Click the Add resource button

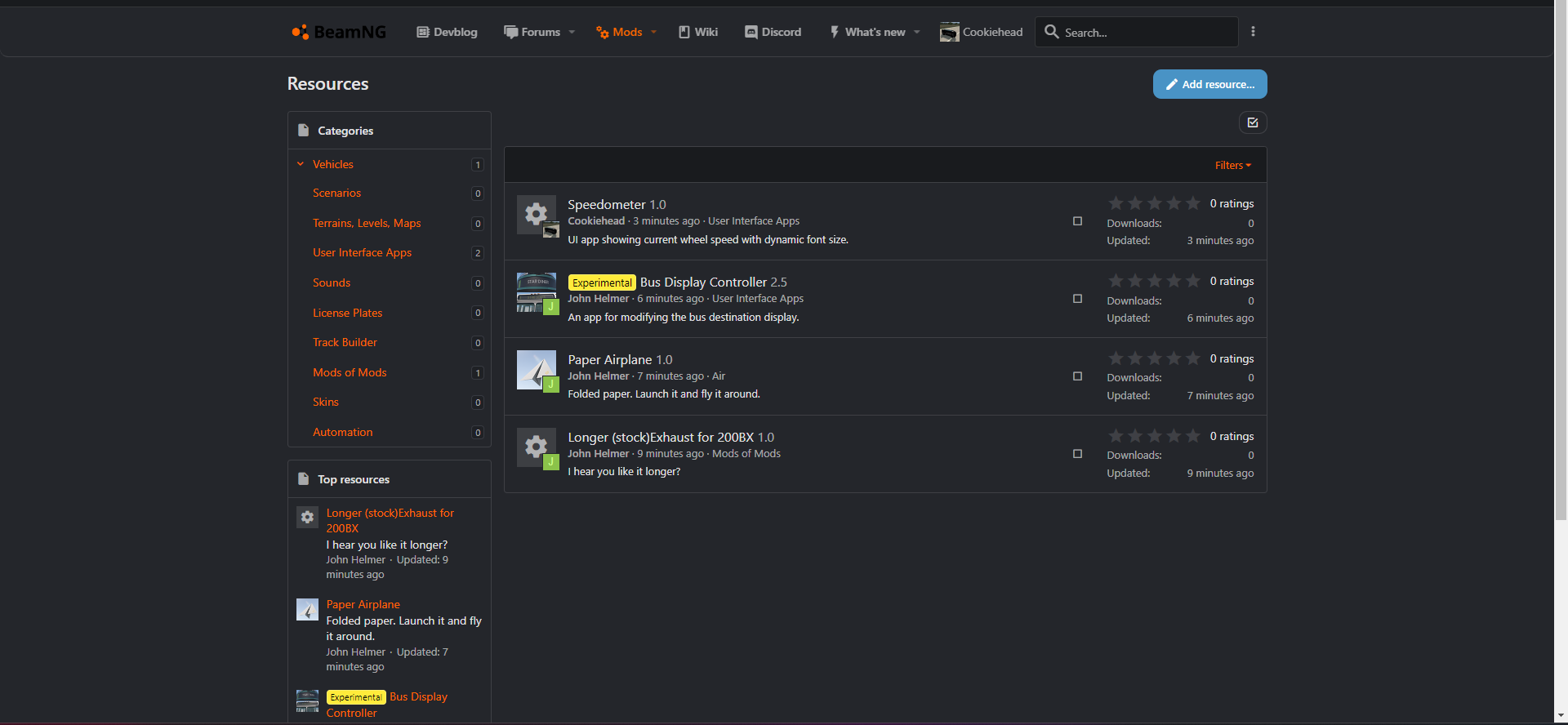pos(1209,84)
